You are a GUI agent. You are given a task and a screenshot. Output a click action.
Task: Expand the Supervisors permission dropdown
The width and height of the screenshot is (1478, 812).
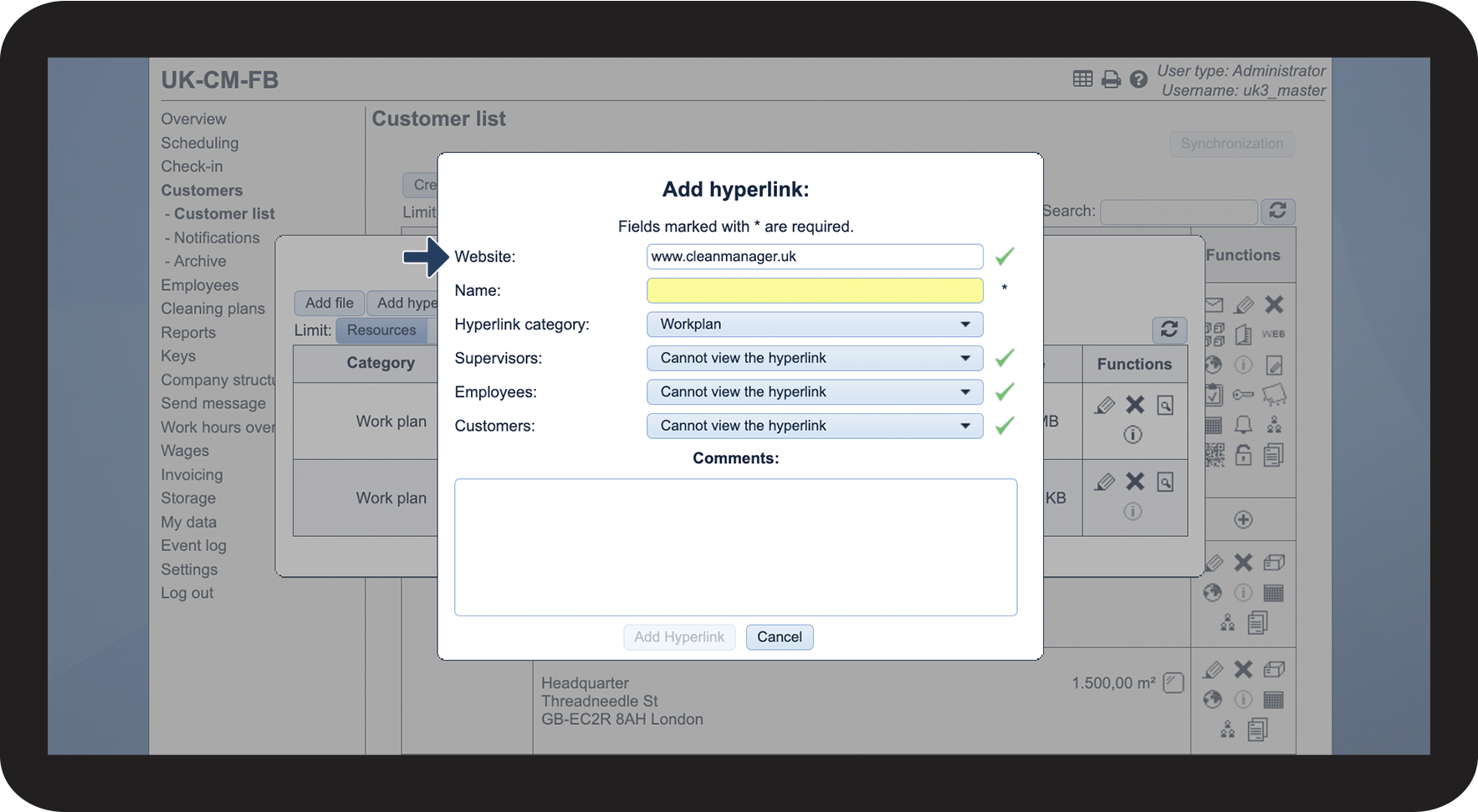pos(815,358)
